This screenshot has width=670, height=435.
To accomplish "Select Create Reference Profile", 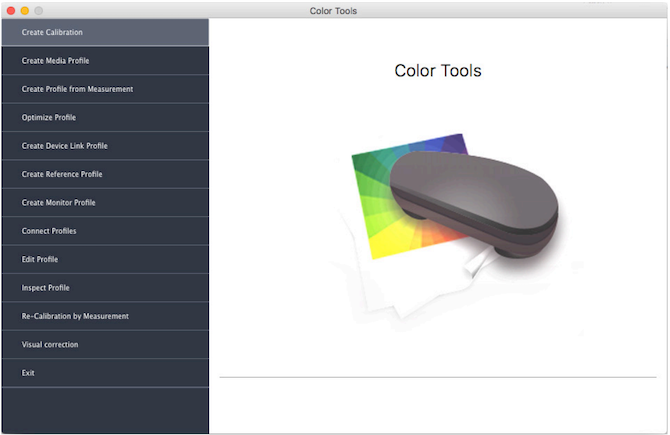I will [104, 174].
